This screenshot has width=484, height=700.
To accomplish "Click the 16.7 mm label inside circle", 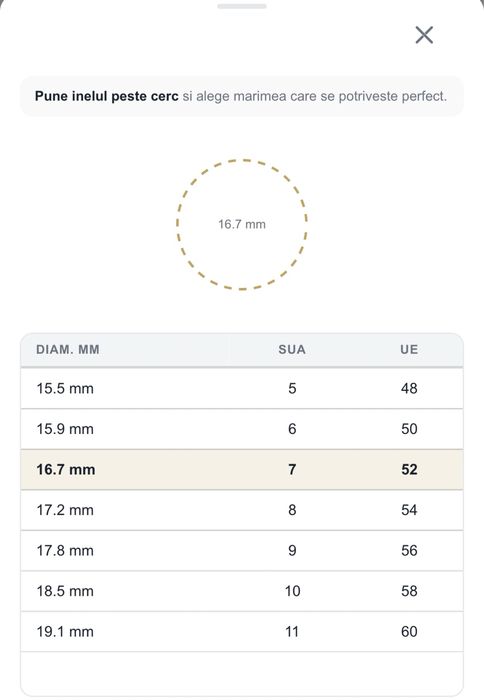I will [x=242, y=224].
